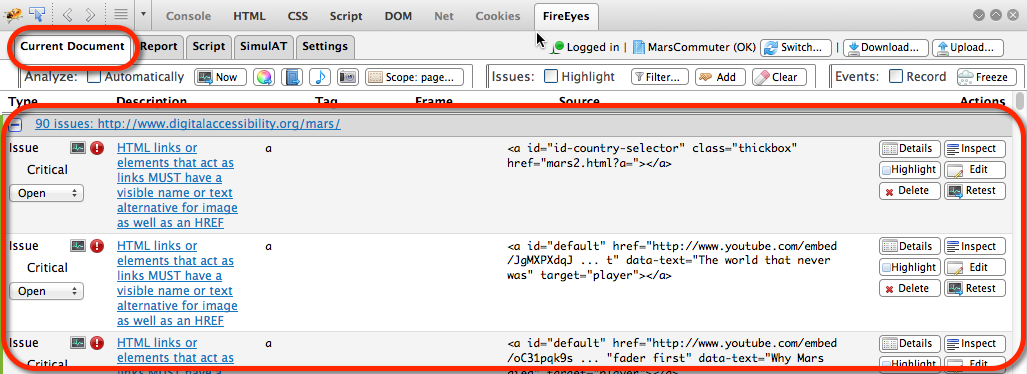Run the color wheel contrast analysis
The height and width of the screenshot is (374, 1027).
[x=263, y=77]
